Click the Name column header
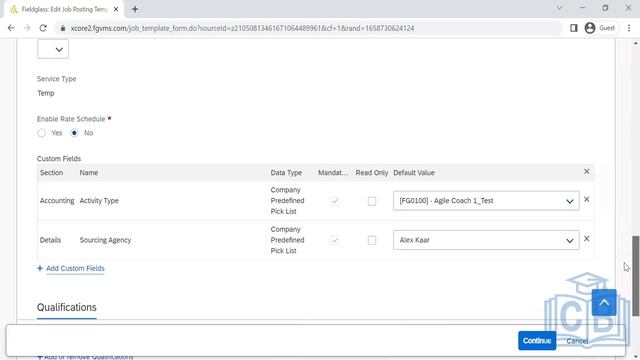640x360 pixels. [x=89, y=173]
